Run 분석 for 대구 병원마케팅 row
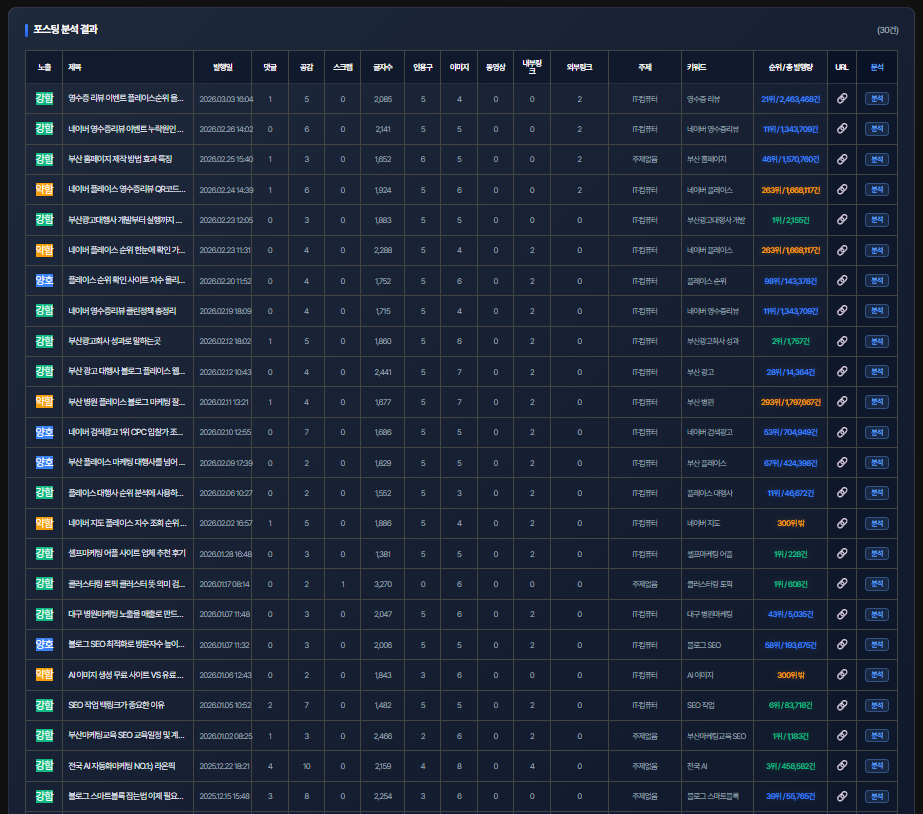This screenshot has height=814, width=923. click(877, 614)
